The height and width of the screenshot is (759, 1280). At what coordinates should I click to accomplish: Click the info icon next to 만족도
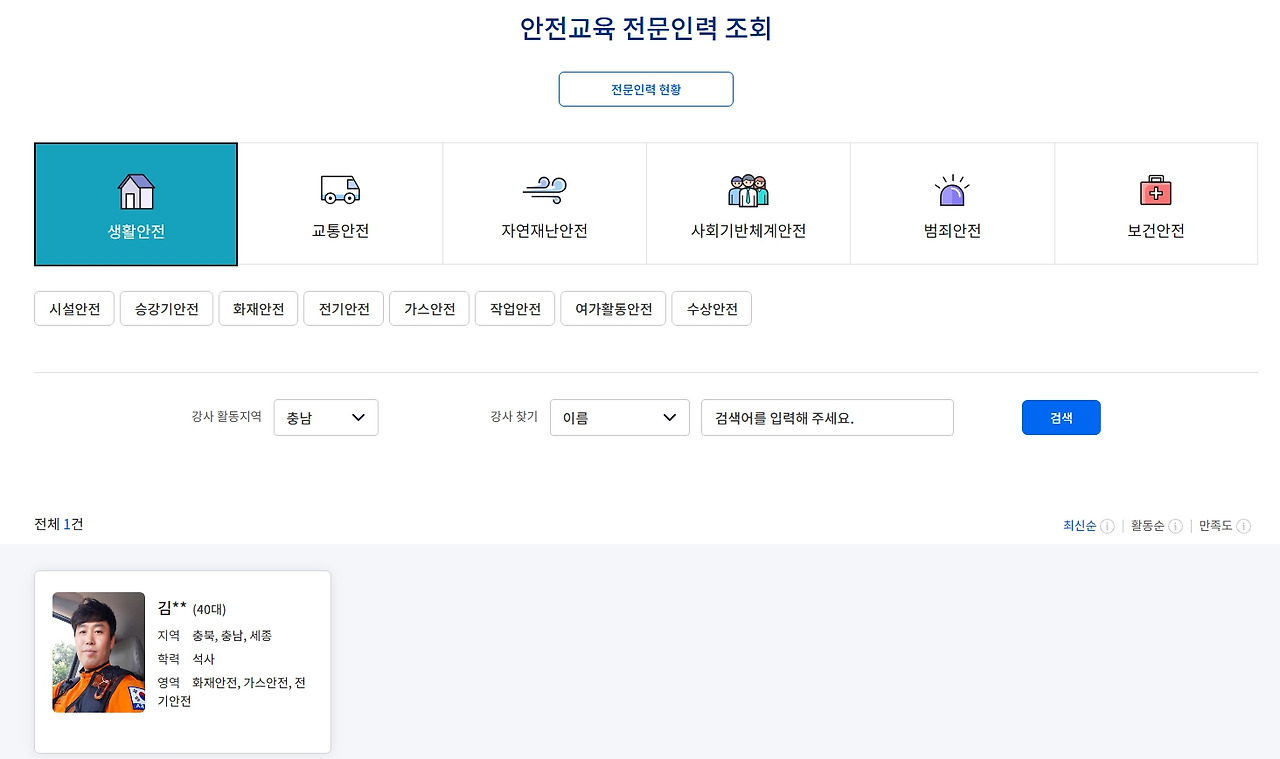(1243, 526)
